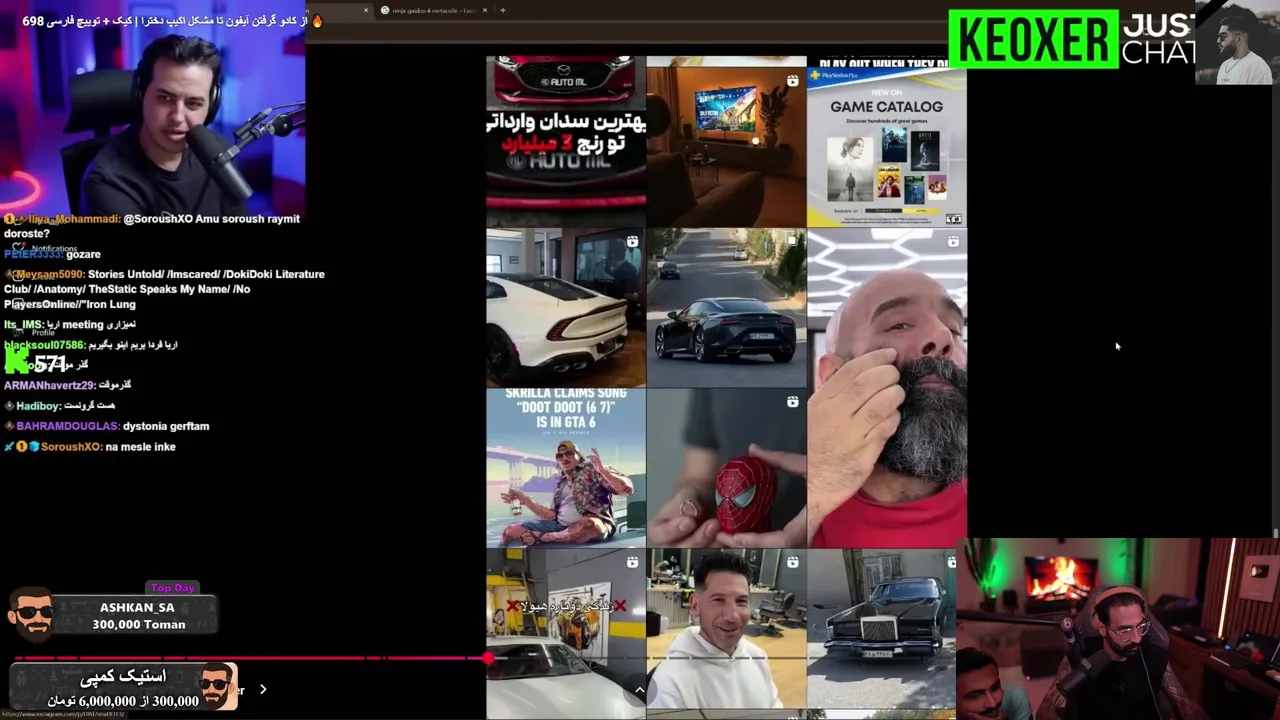Click the scroll-up chevron button
1280x720 pixels.
tap(639, 690)
